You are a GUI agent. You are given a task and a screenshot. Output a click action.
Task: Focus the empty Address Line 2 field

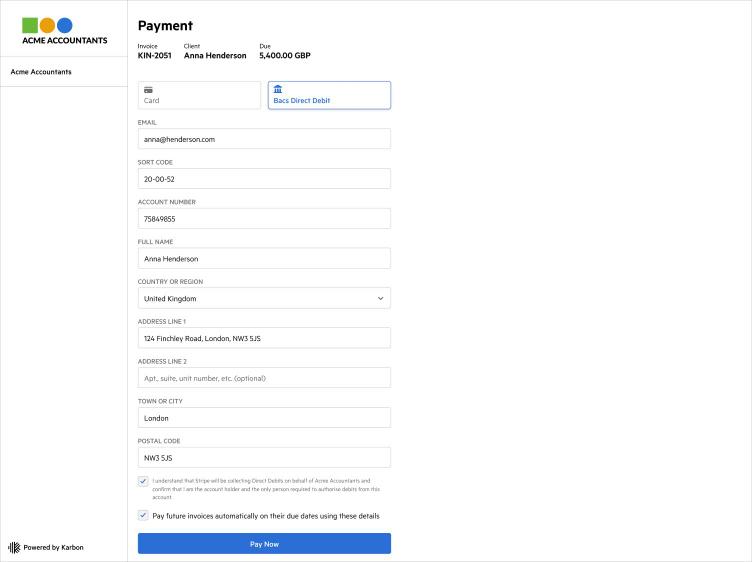[264, 378]
